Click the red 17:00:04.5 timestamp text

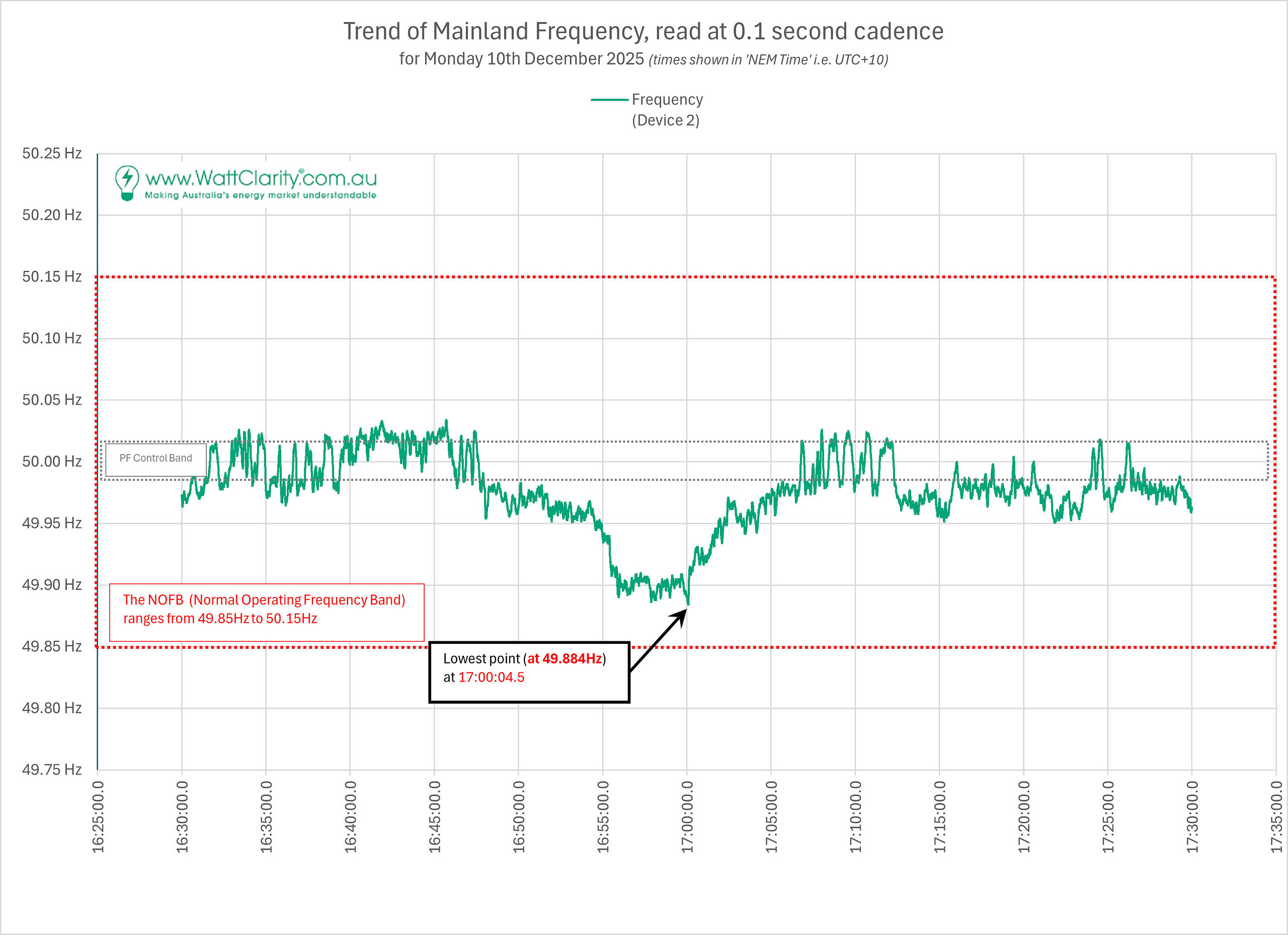pyautogui.click(x=491, y=677)
